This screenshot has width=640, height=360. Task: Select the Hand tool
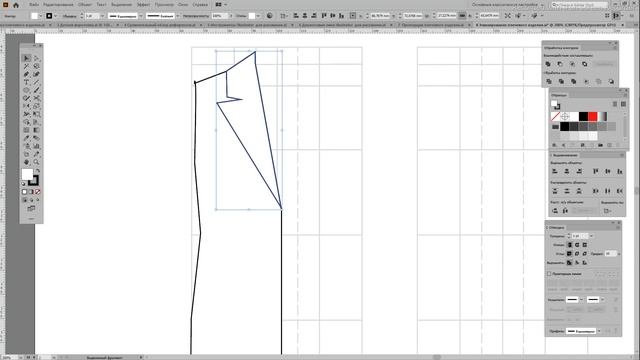(27, 162)
